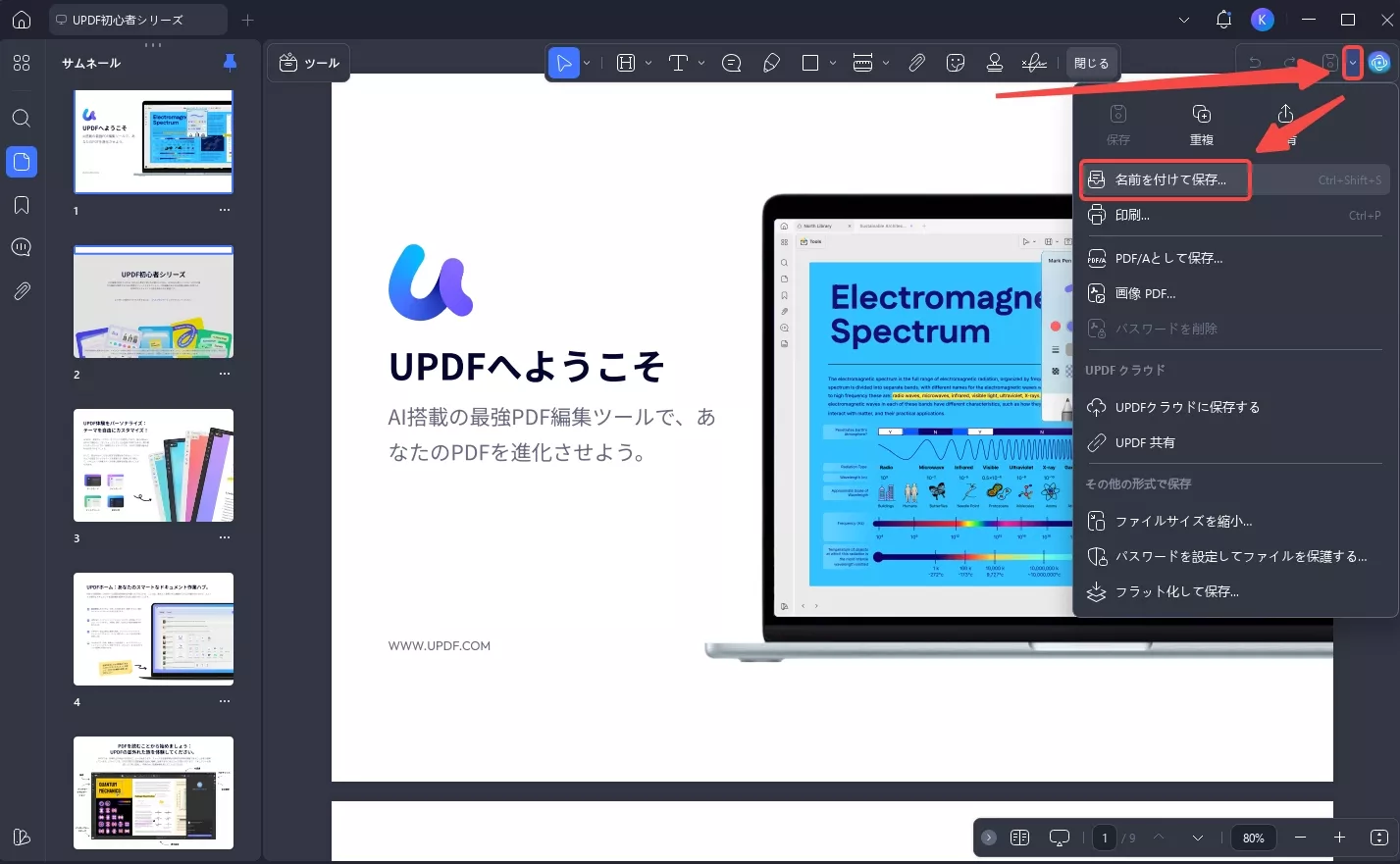Select the text box tool
Screen dimensions: 1400x864
point(678,63)
